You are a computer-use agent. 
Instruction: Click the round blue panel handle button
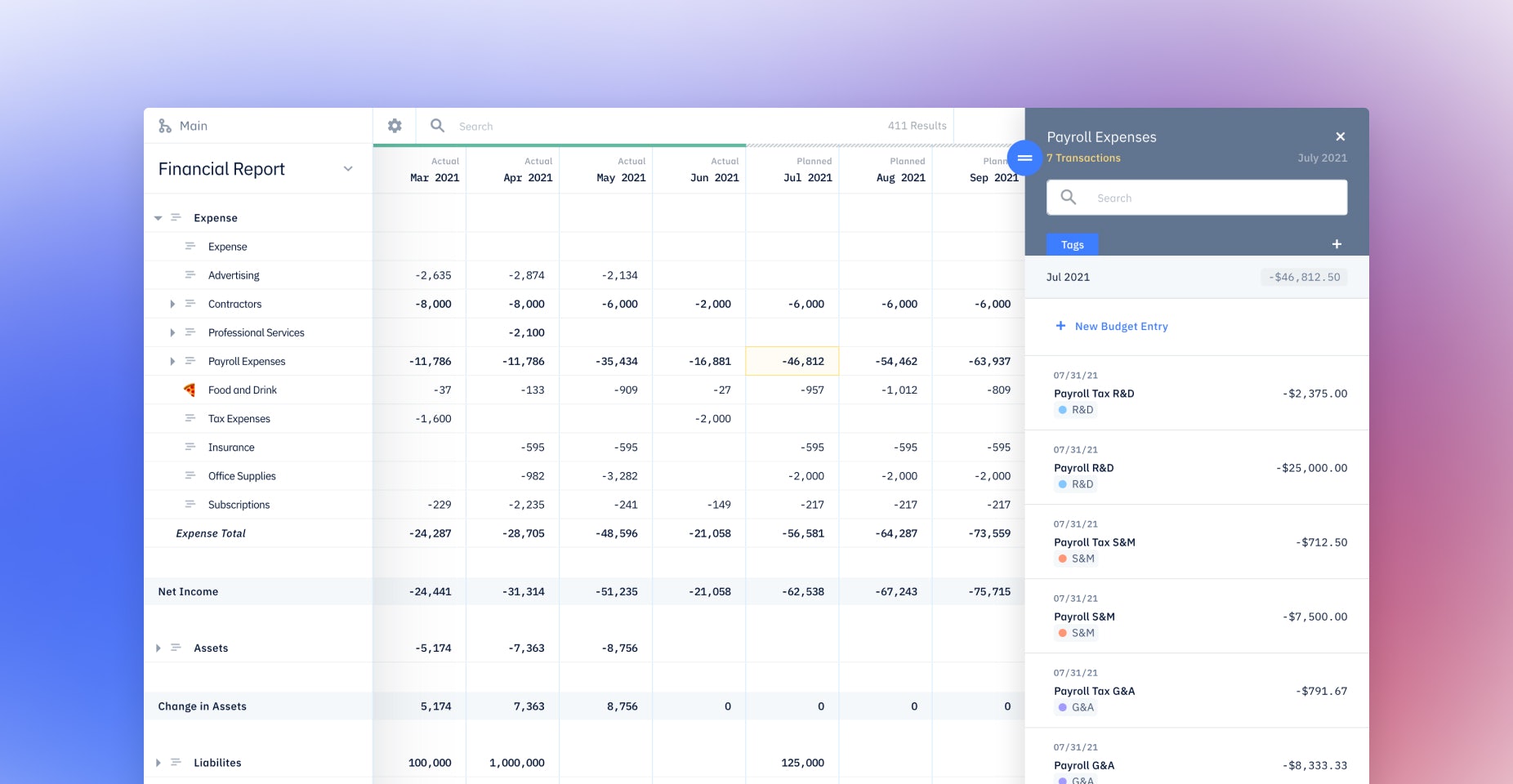pyautogui.click(x=1024, y=158)
